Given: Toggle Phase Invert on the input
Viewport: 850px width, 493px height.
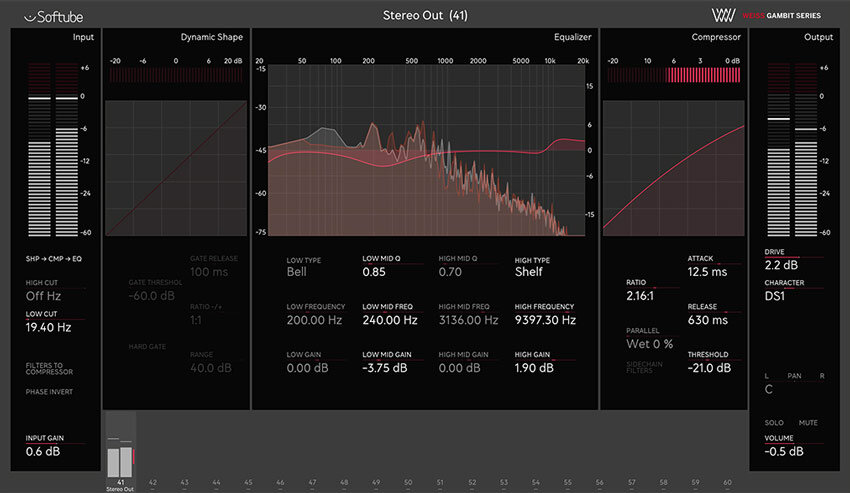Looking at the screenshot, I should pyautogui.click(x=49, y=392).
